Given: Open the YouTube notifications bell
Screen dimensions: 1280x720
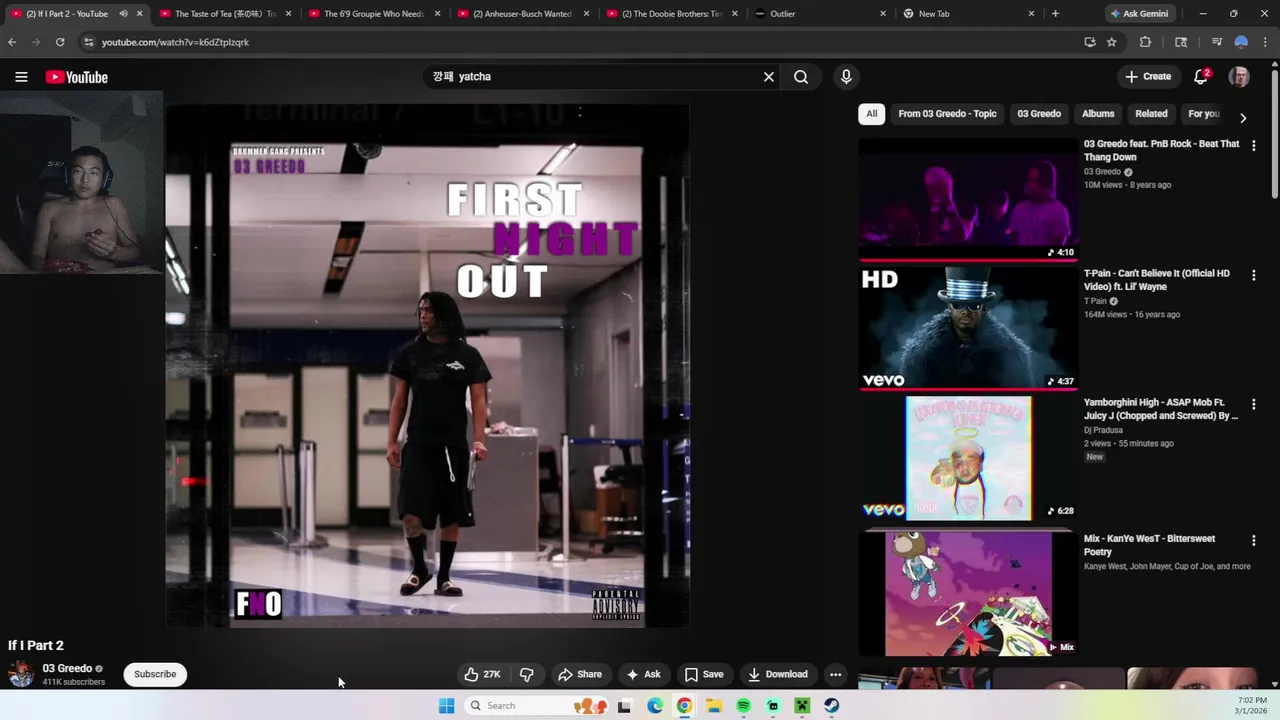Looking at the screenshot, I should tap(1201, 77).
